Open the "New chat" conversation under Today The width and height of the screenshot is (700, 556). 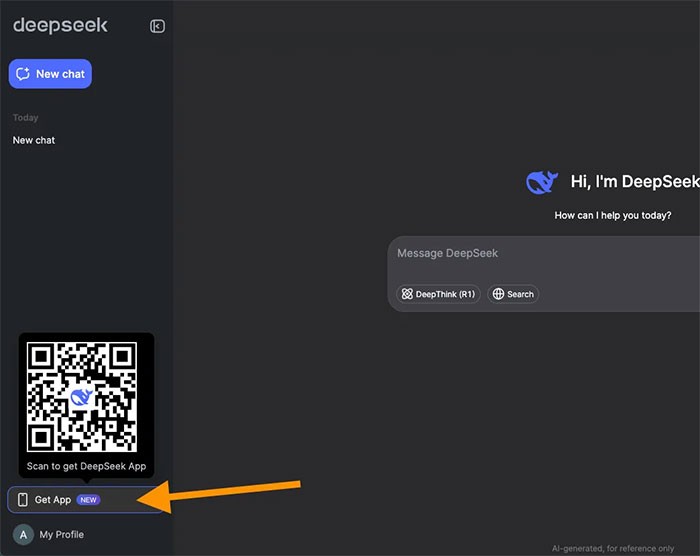tap(34, 140)
